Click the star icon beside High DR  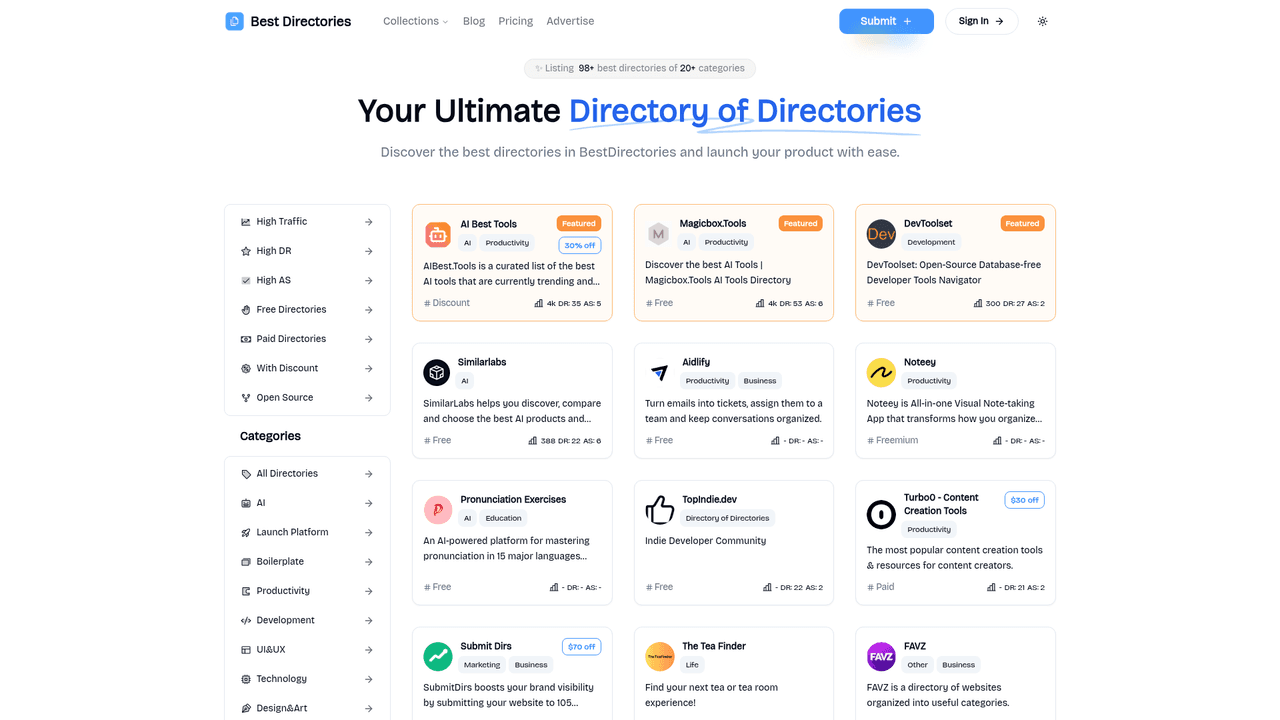246,251
